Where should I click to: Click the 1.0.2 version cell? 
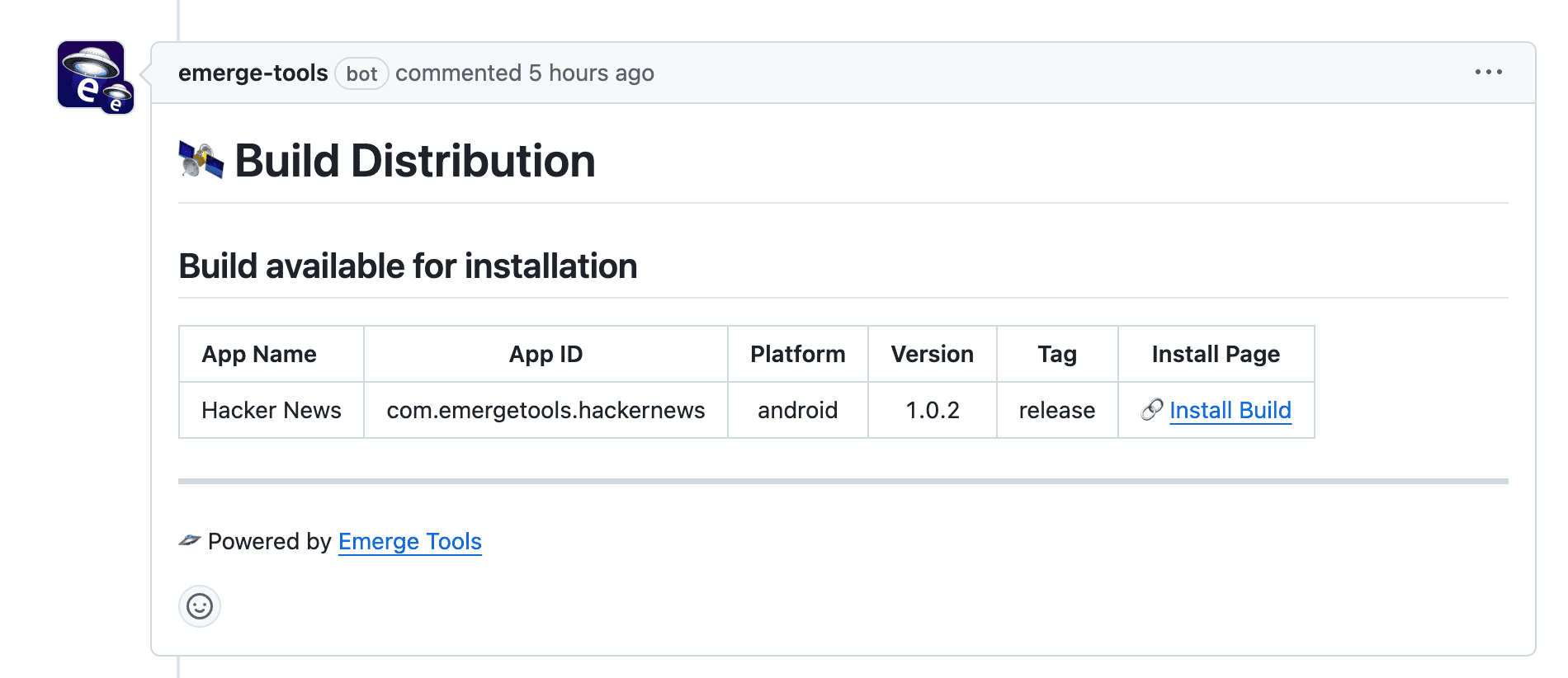click(x=932, y=410)
